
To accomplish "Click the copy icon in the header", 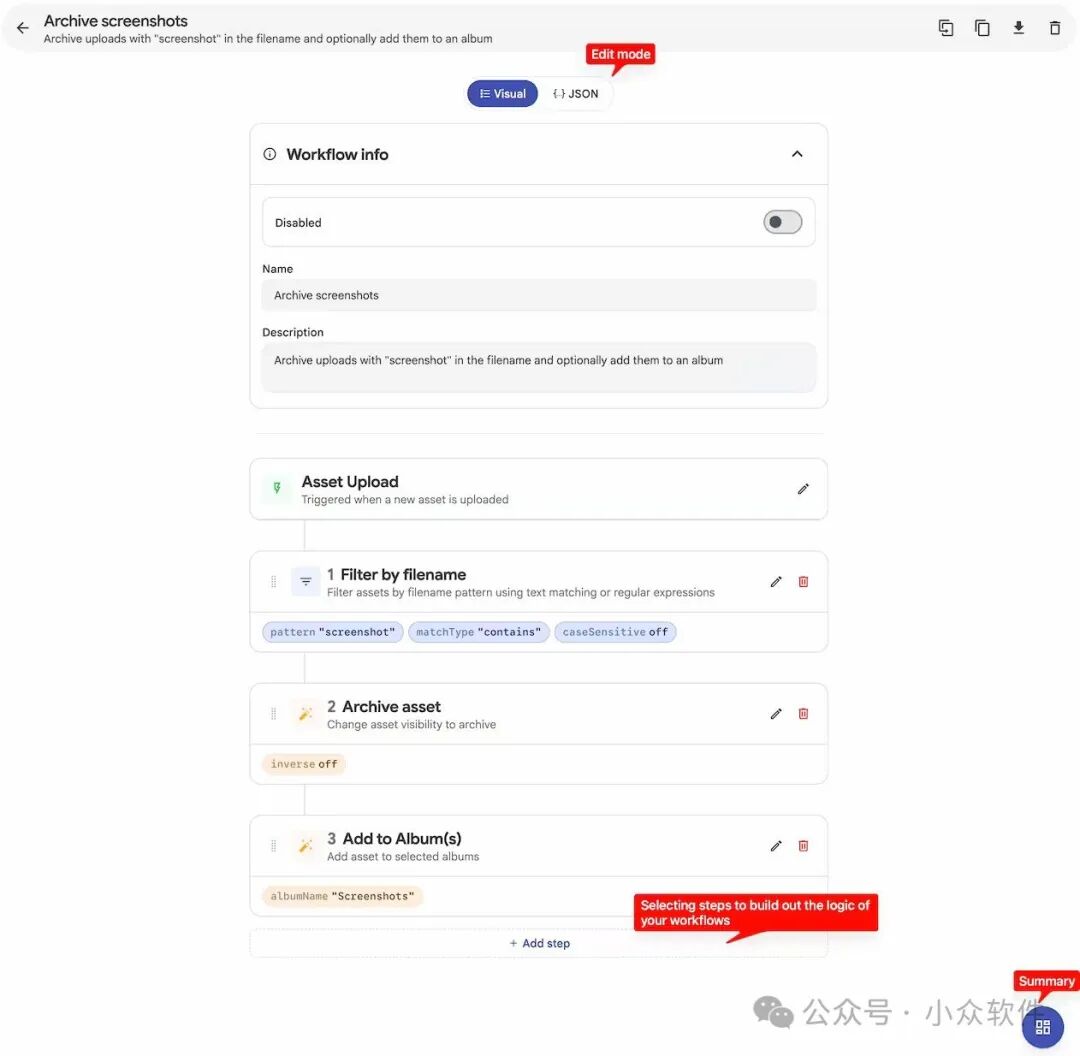I will pyautogui.click(x=982, y=28).
